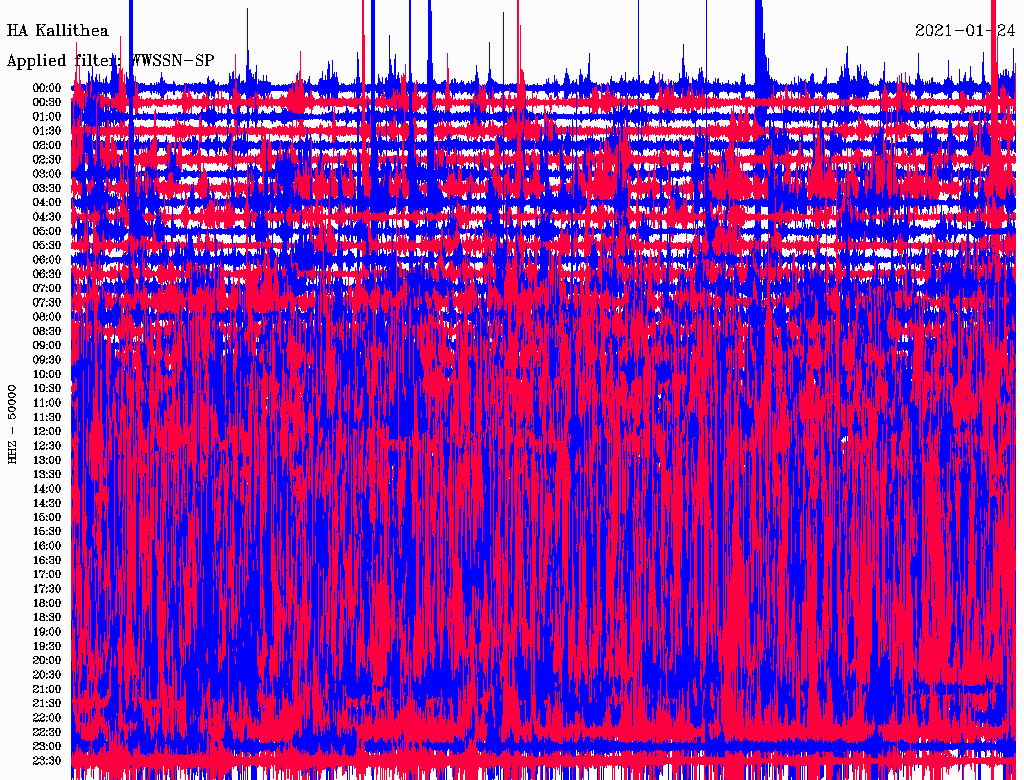Select the 23:30 time label
This screenshot has width=1024, height=780.
coord(47,761)
